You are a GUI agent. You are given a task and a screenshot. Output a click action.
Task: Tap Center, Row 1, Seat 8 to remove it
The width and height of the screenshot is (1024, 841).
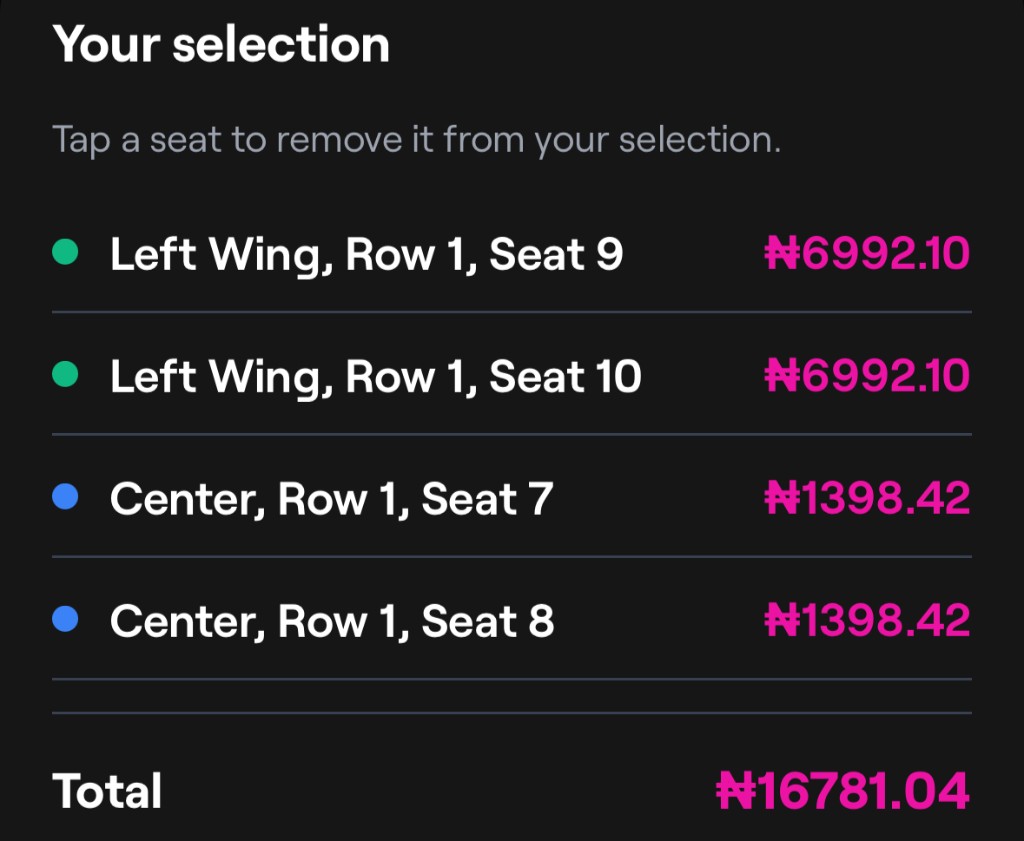[x=331, y=620]
